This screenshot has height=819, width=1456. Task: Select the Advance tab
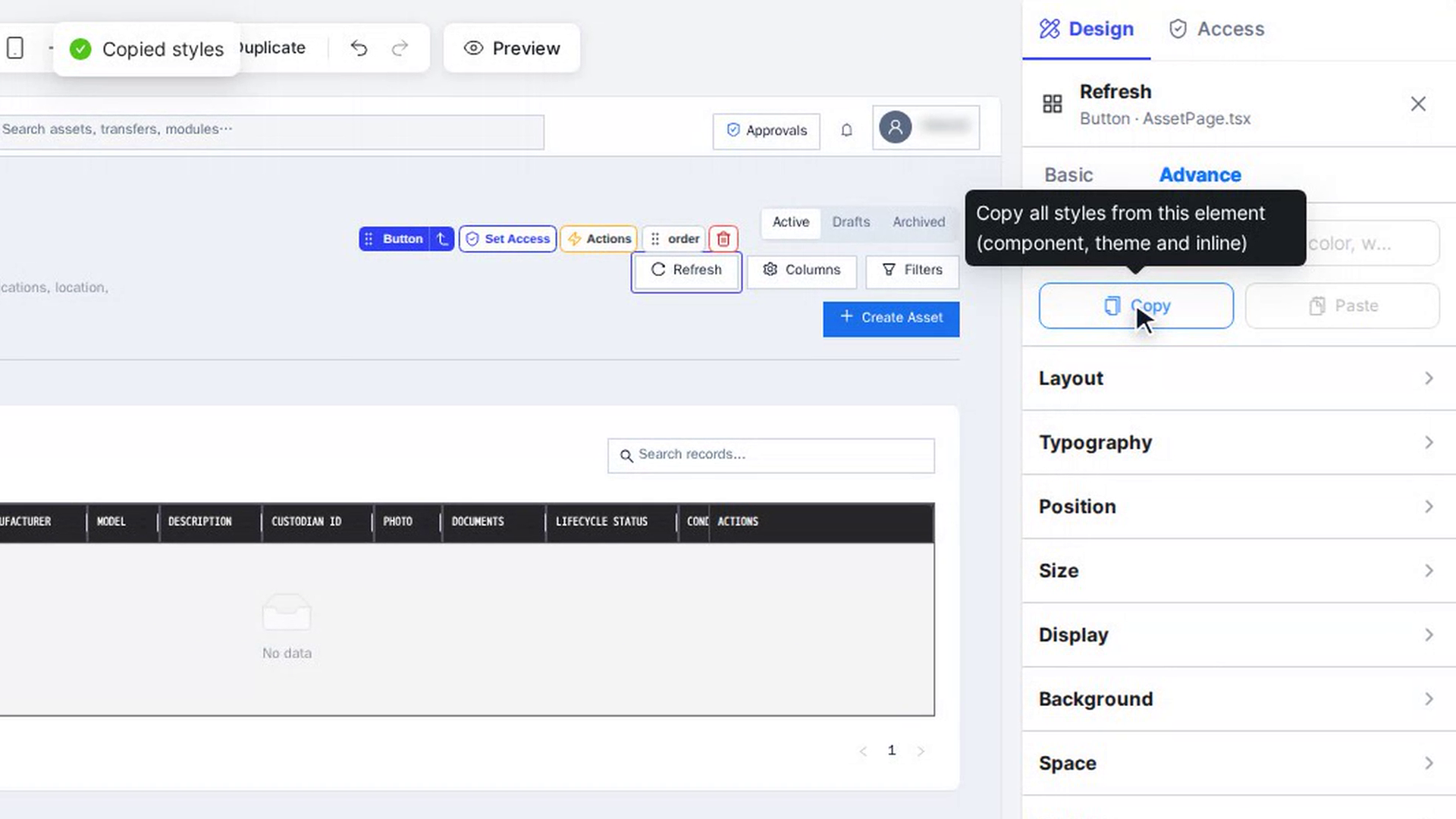(1200, 175)
